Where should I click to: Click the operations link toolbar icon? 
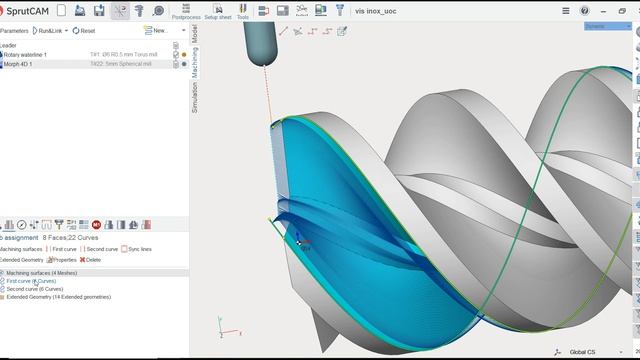(264, 11)
